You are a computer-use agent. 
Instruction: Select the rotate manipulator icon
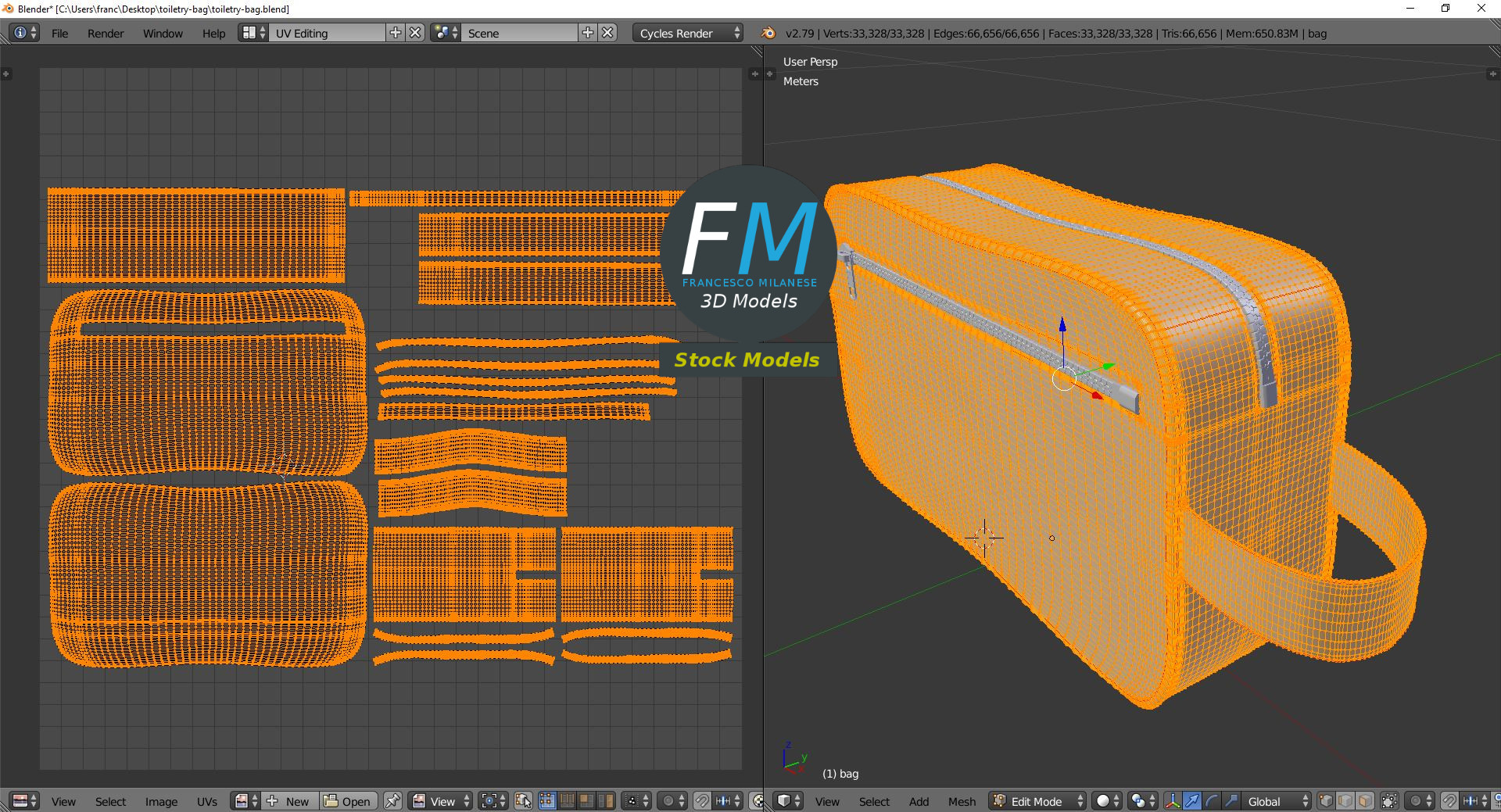pos(1210,801)
